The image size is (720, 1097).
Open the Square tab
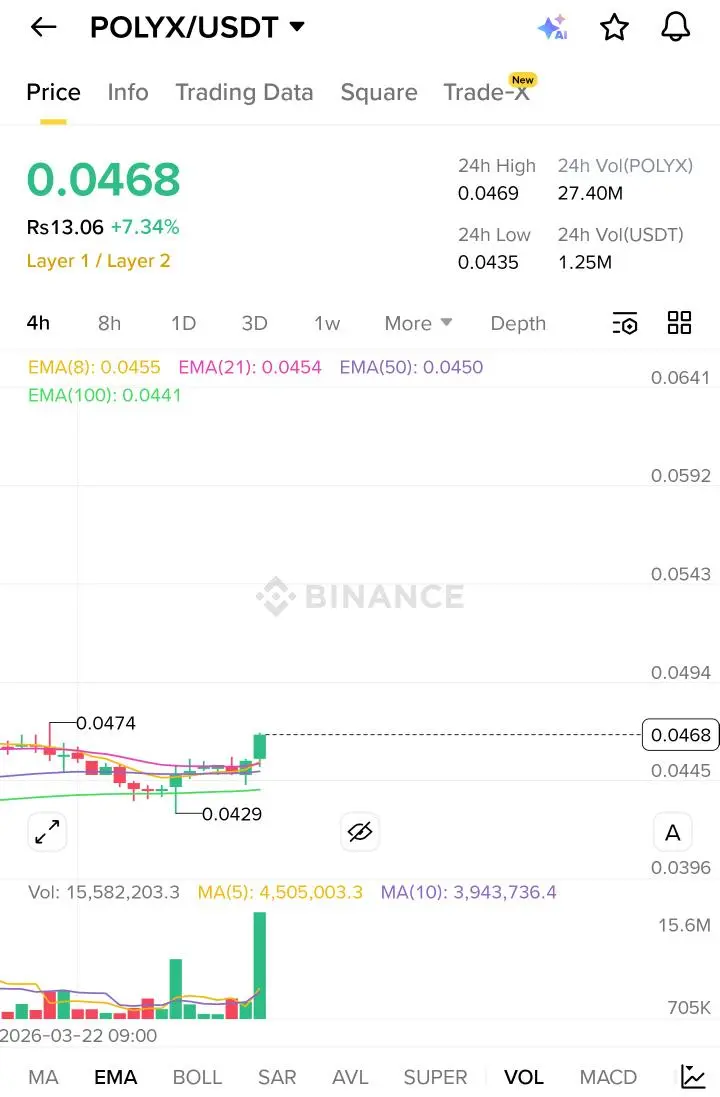click(379, 92)
